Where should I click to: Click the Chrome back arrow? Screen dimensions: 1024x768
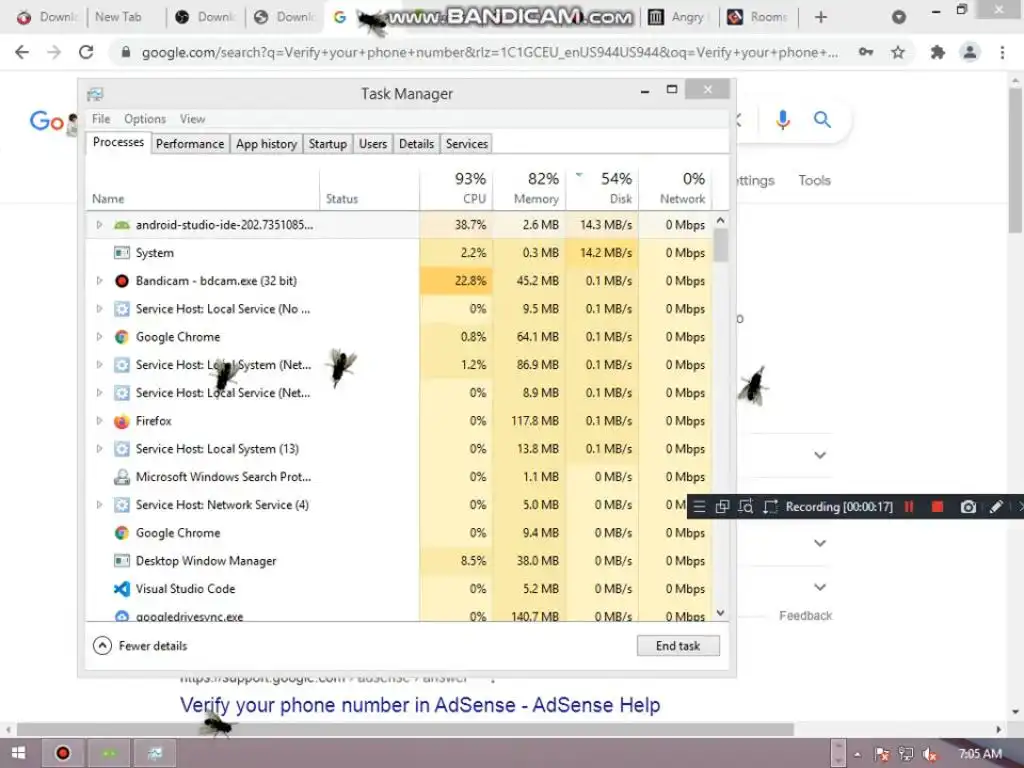[x=22, y=52]
